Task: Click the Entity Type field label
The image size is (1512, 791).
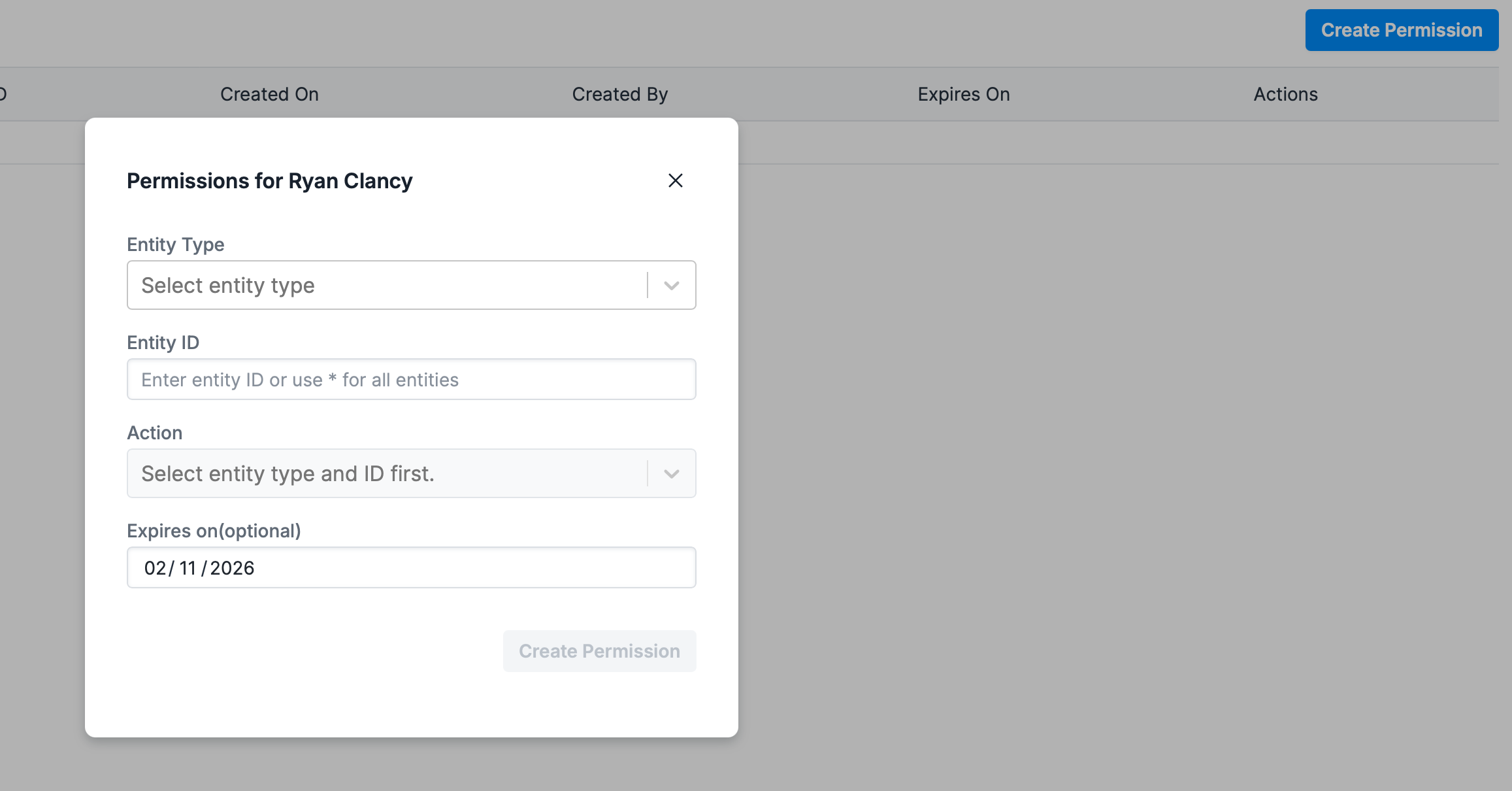Action: 175,244
